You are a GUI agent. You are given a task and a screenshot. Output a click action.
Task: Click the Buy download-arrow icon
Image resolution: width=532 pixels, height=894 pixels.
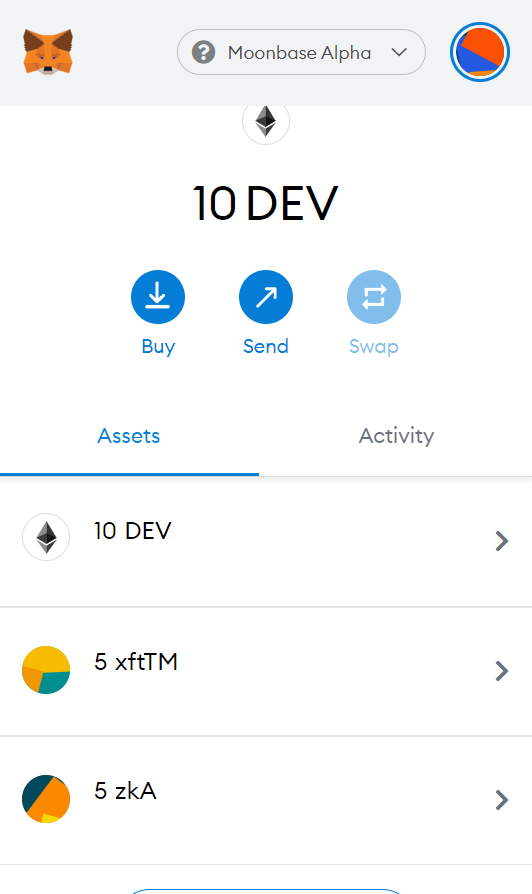click(x=158, y=297)
